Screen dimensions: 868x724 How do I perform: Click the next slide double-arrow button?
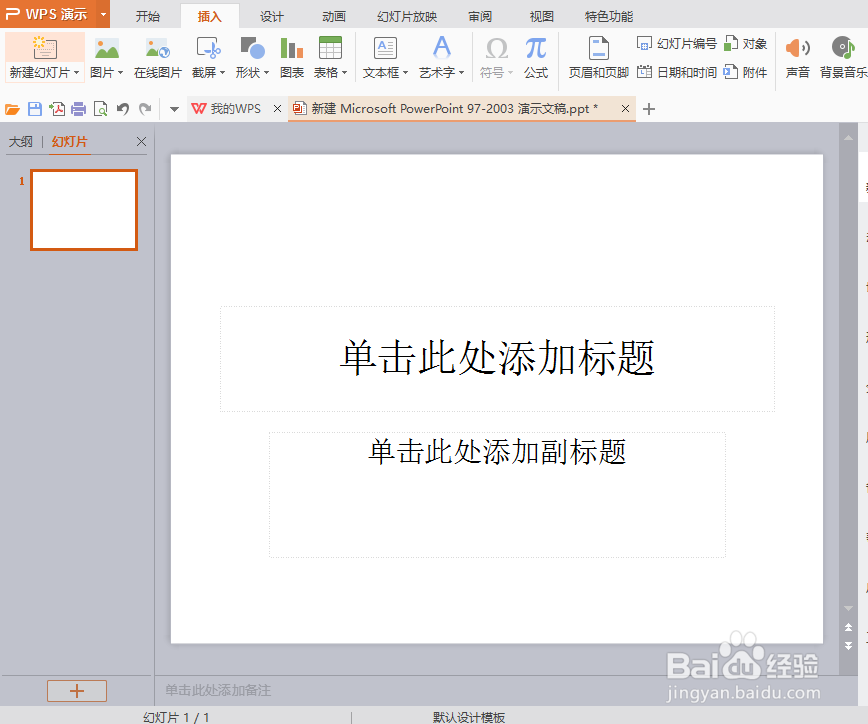(x=848, y=645)
